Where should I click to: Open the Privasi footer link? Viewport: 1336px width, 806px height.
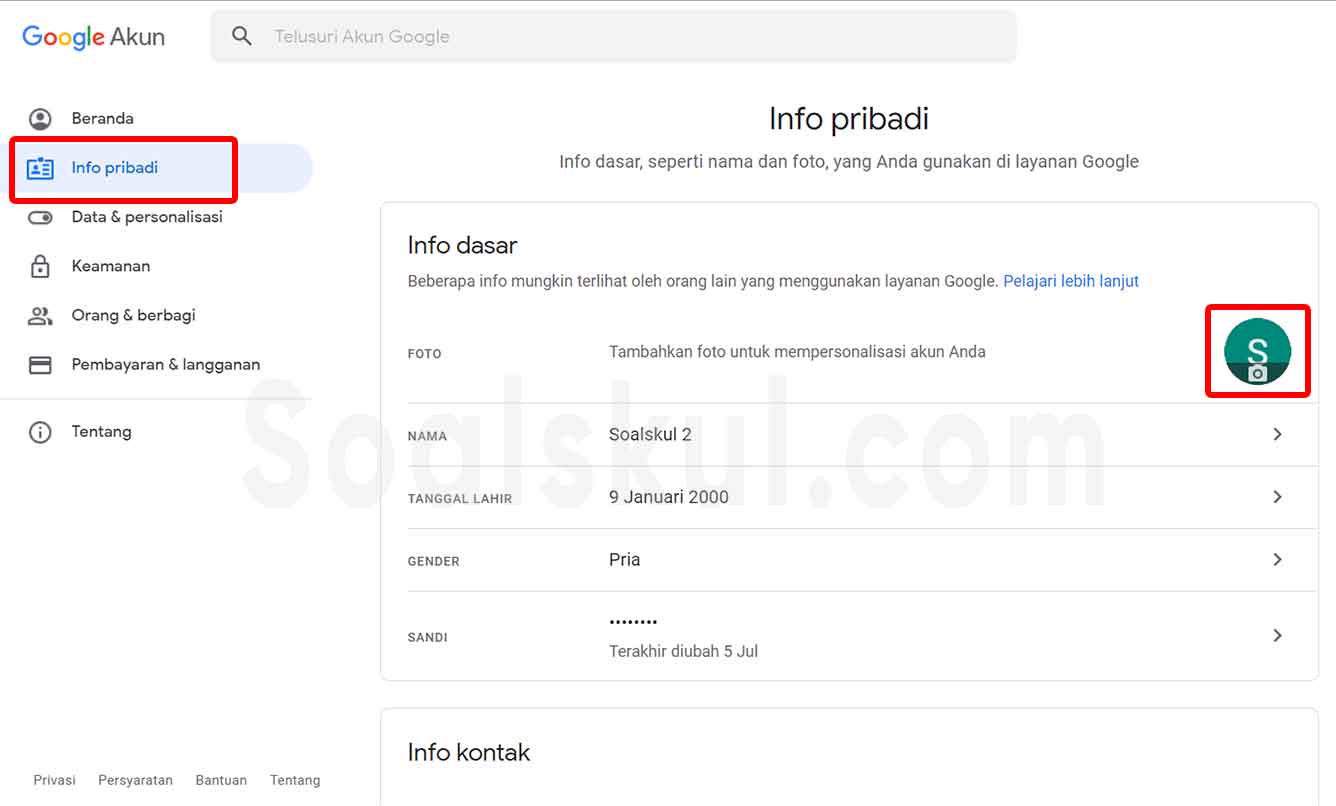(54, 780)
